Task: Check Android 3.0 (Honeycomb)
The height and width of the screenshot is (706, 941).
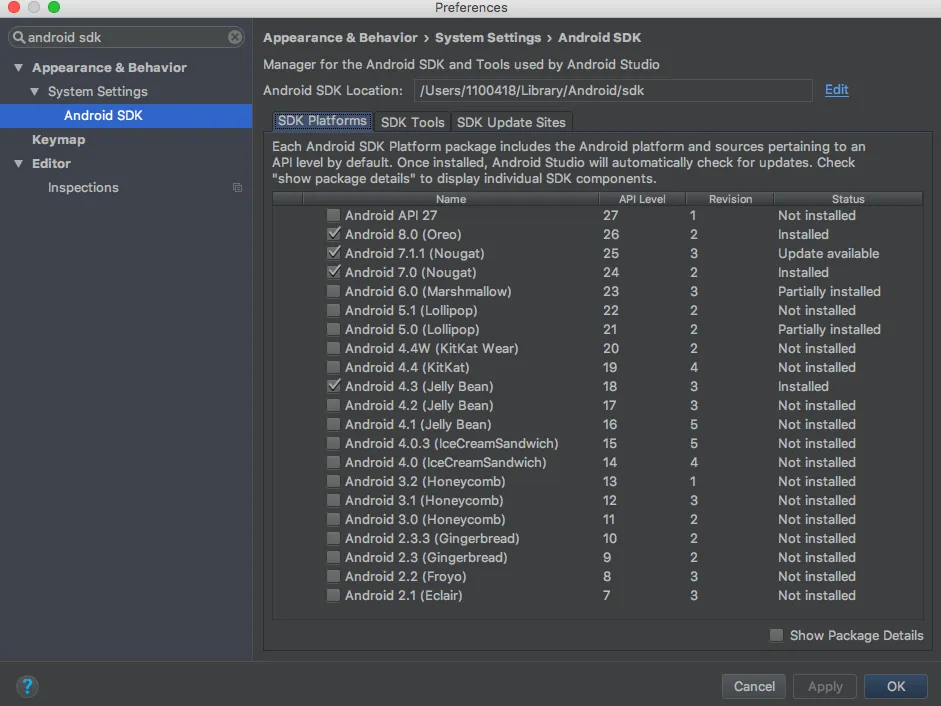Action: coord(333,519)
